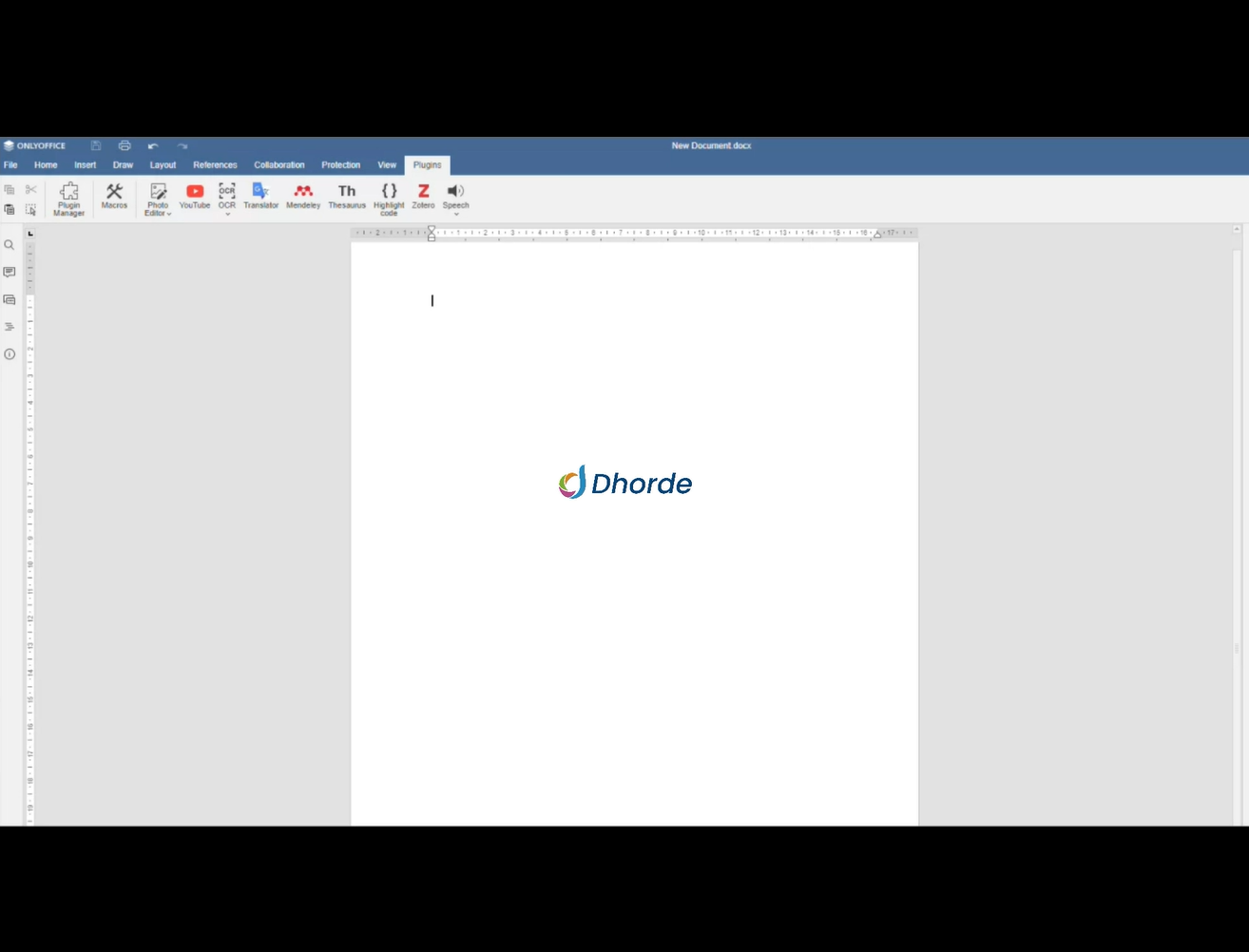The height and width of the screenshot is (952, 1249).
Task: Expand the OCR plugin dropdown arrow
Action: (x=227, y=215)
